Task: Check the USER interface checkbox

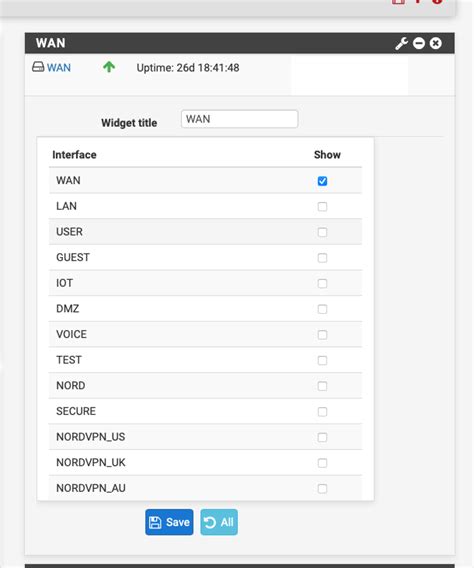Action: tap(322, 232)
